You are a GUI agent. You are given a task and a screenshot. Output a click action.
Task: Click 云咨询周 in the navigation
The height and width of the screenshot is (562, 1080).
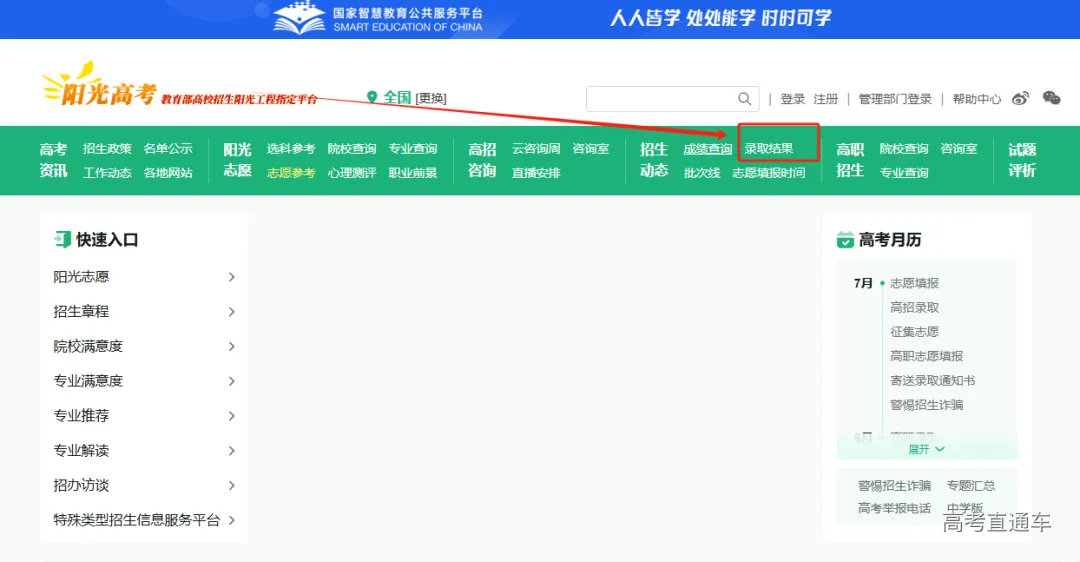[x=536, y=149]
